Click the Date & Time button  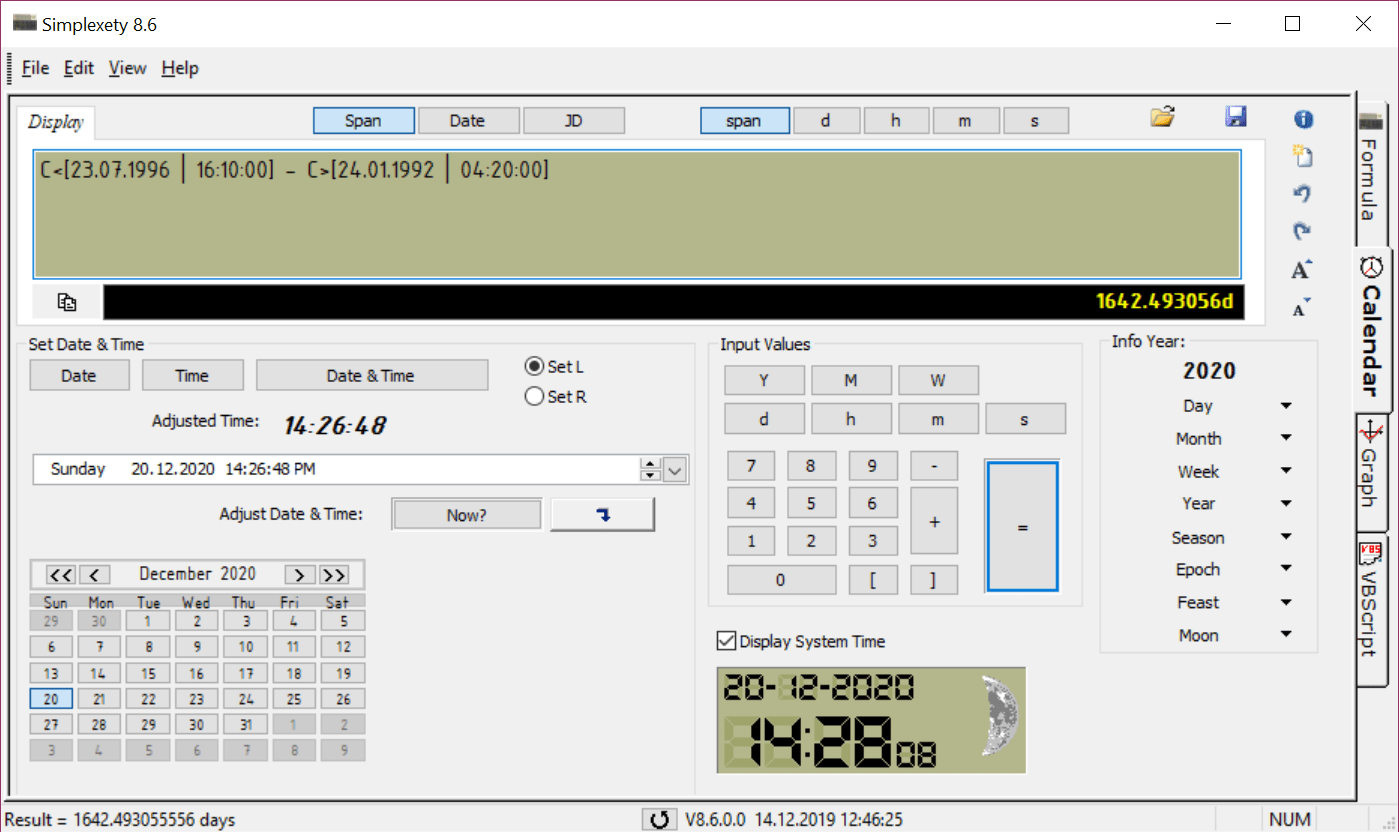371,376
